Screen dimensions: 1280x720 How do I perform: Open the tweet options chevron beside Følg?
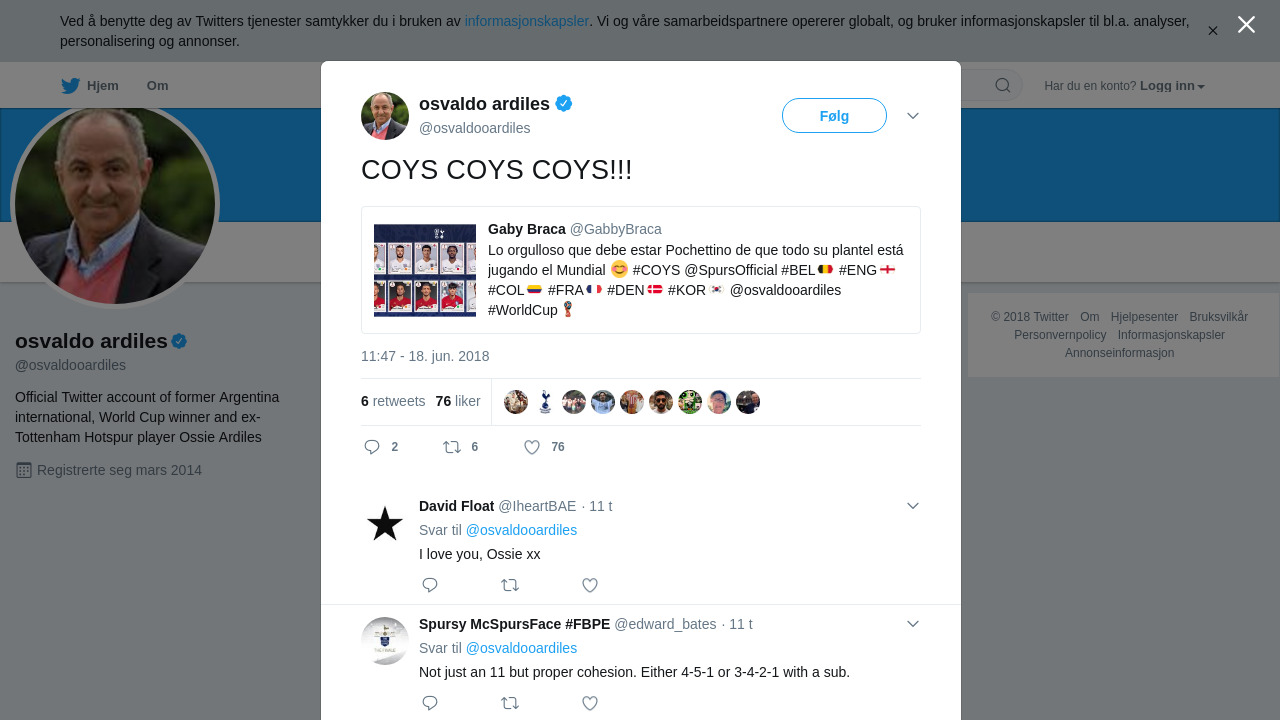tap(913, 116)
